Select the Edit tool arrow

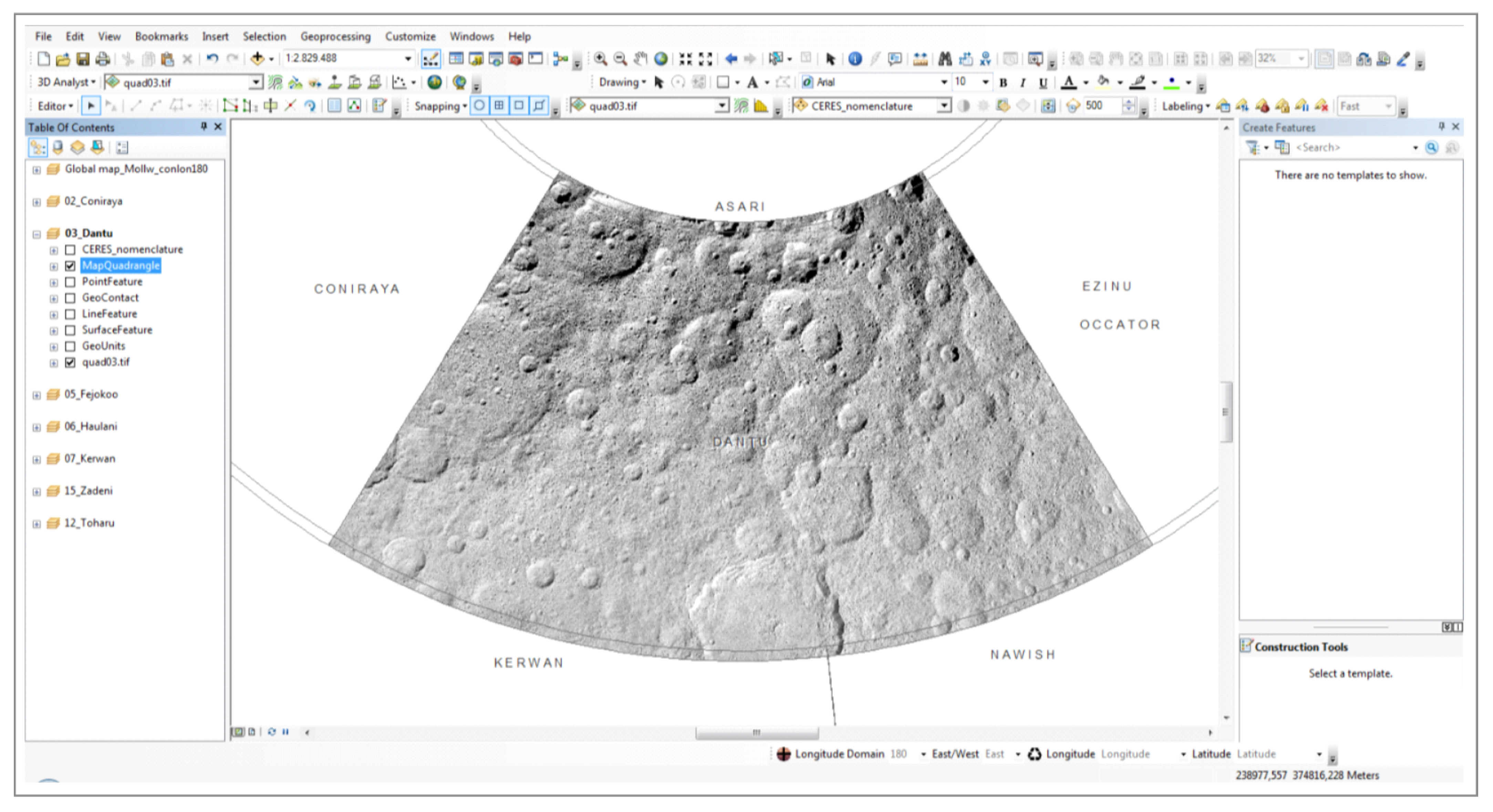point(92,106)
